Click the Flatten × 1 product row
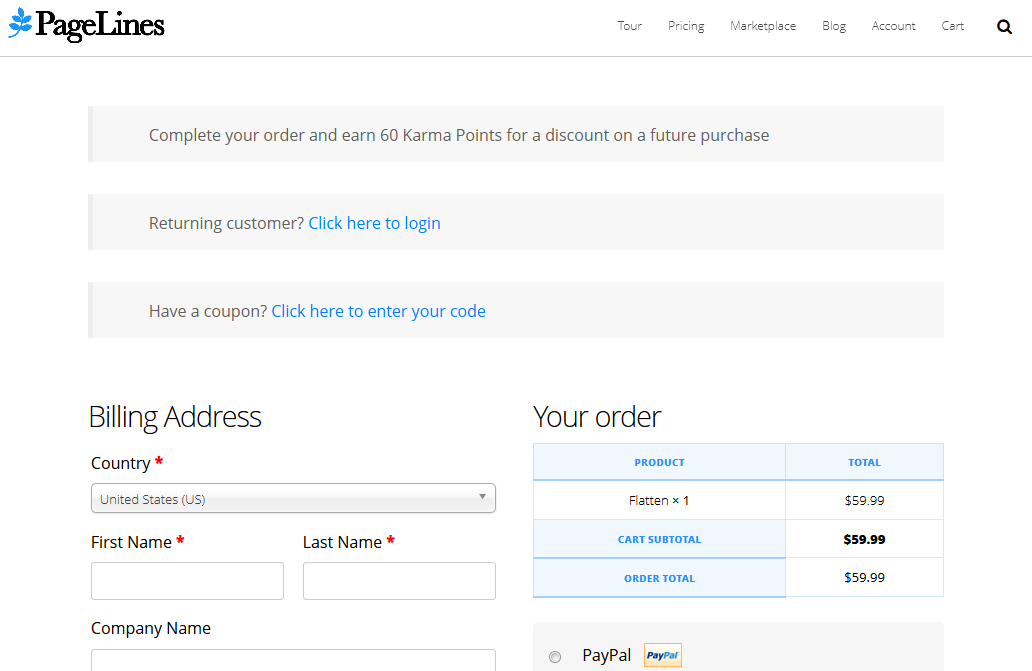The width and height of the screenshot is (1032, 671). (659, 500)
